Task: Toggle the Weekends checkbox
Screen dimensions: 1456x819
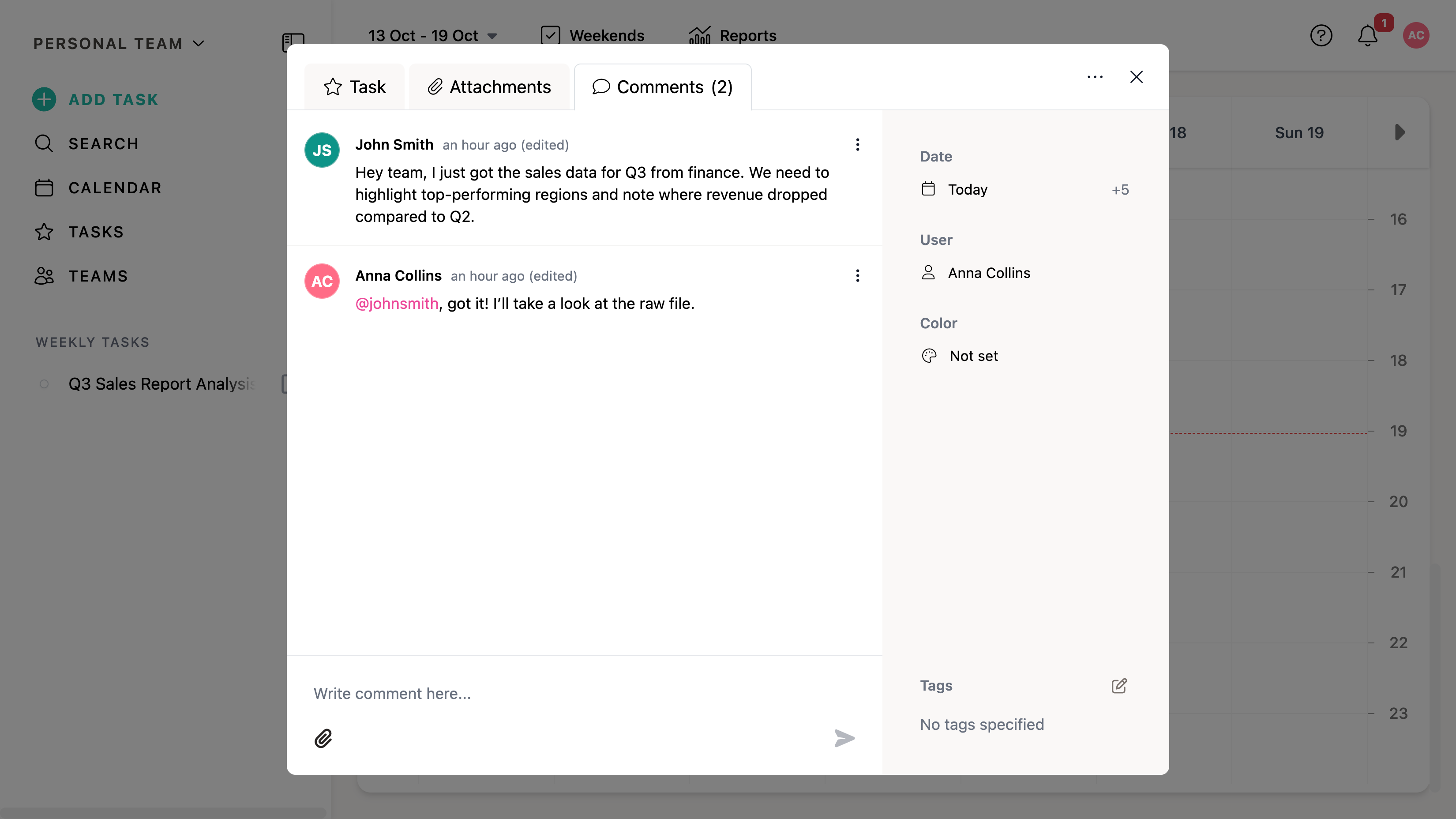Action: click(550, 36)
